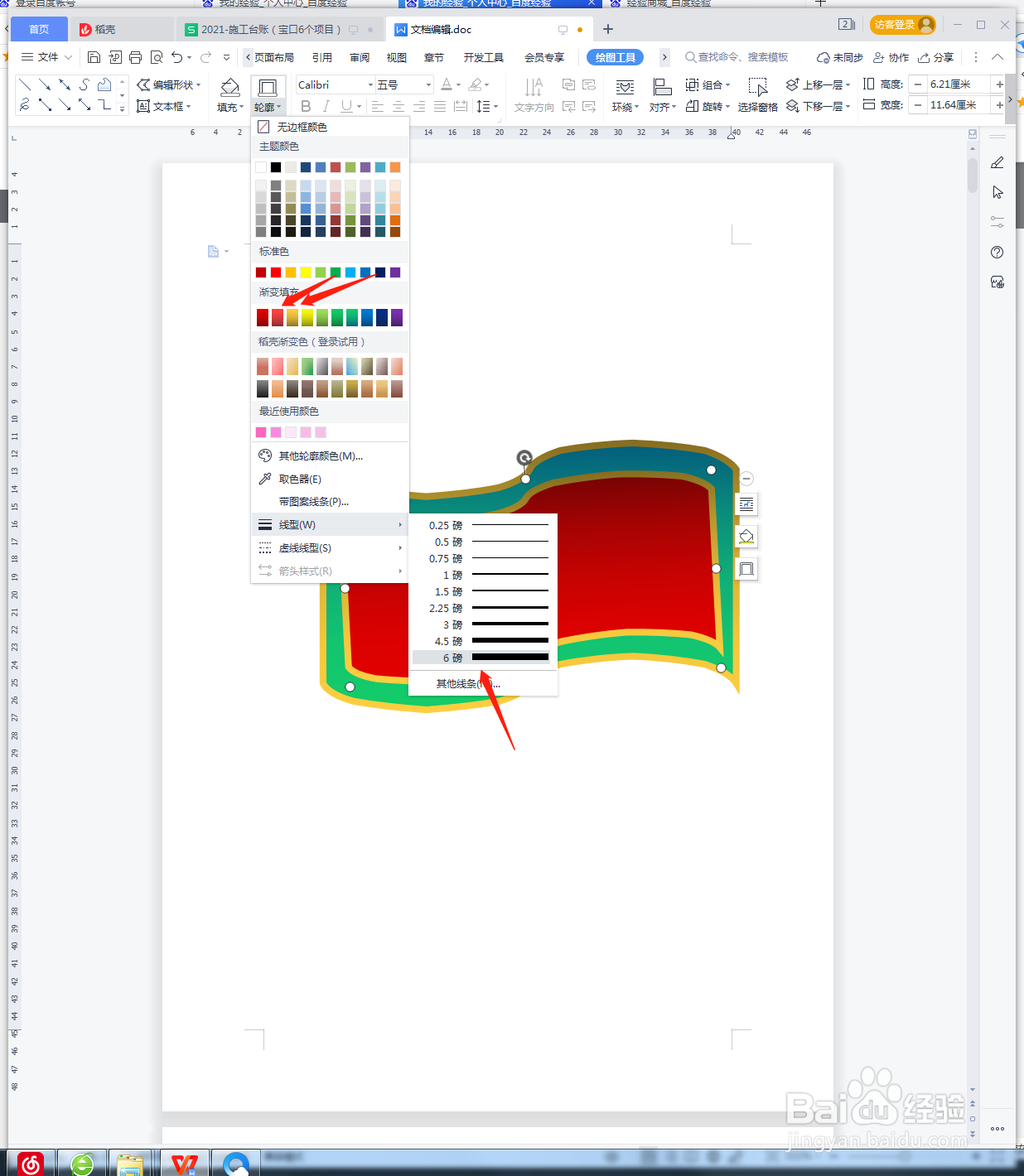Decrease shape height with minus button

pos(918,84)
